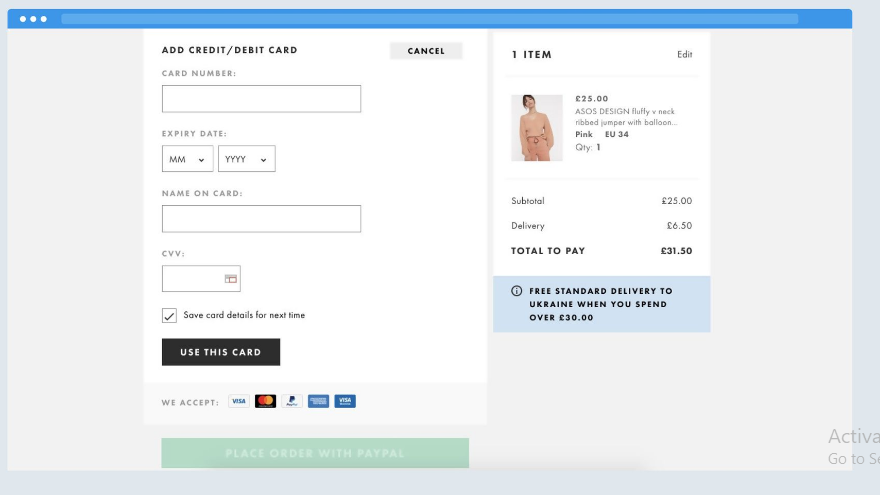Image resolution: width=880 pixels, height=495 pixels.
Task: Click the American Express logo
Action: [x=318, y=401]
